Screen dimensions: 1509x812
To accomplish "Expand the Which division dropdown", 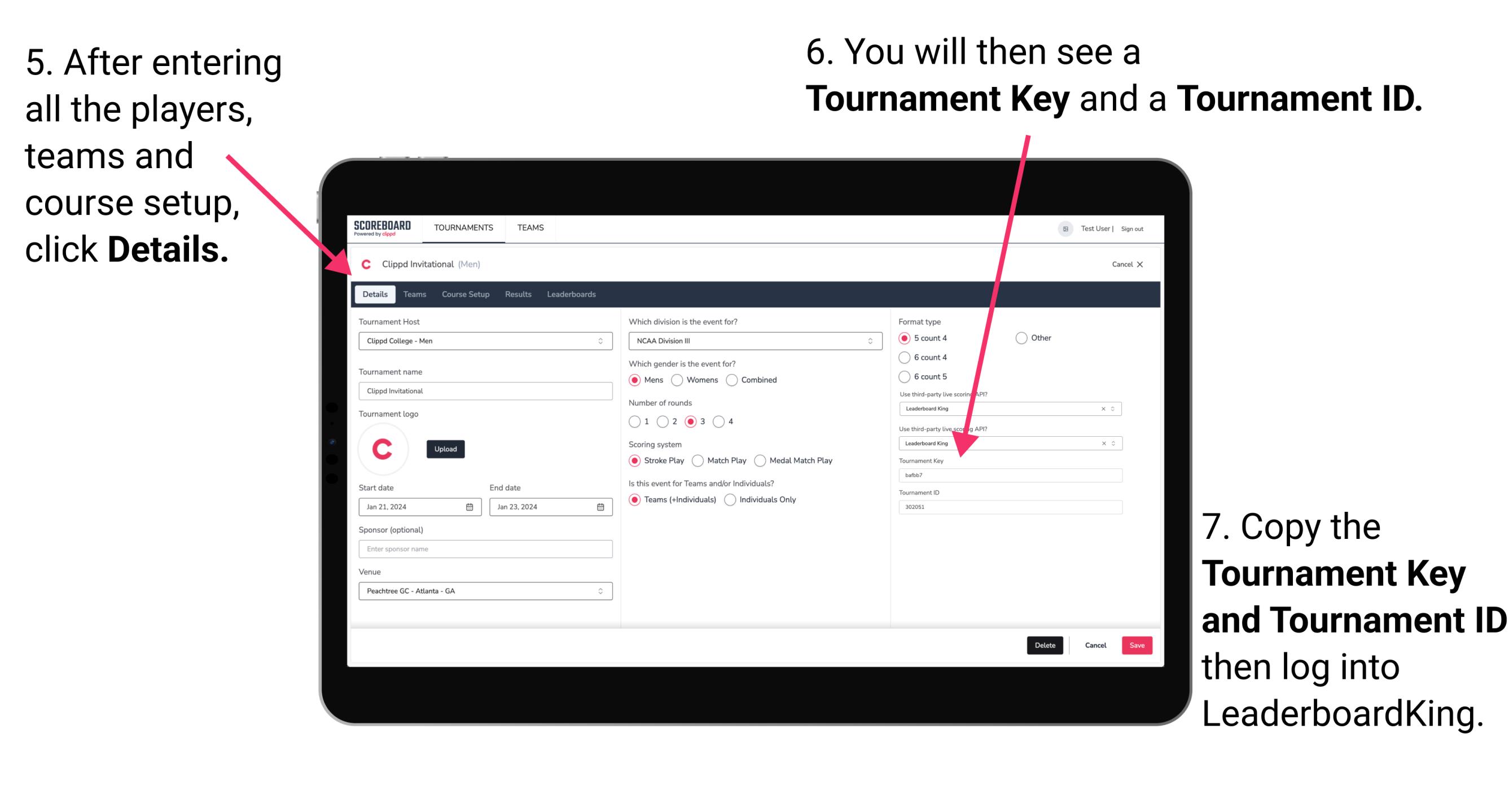I will click(x=877, y=340).
